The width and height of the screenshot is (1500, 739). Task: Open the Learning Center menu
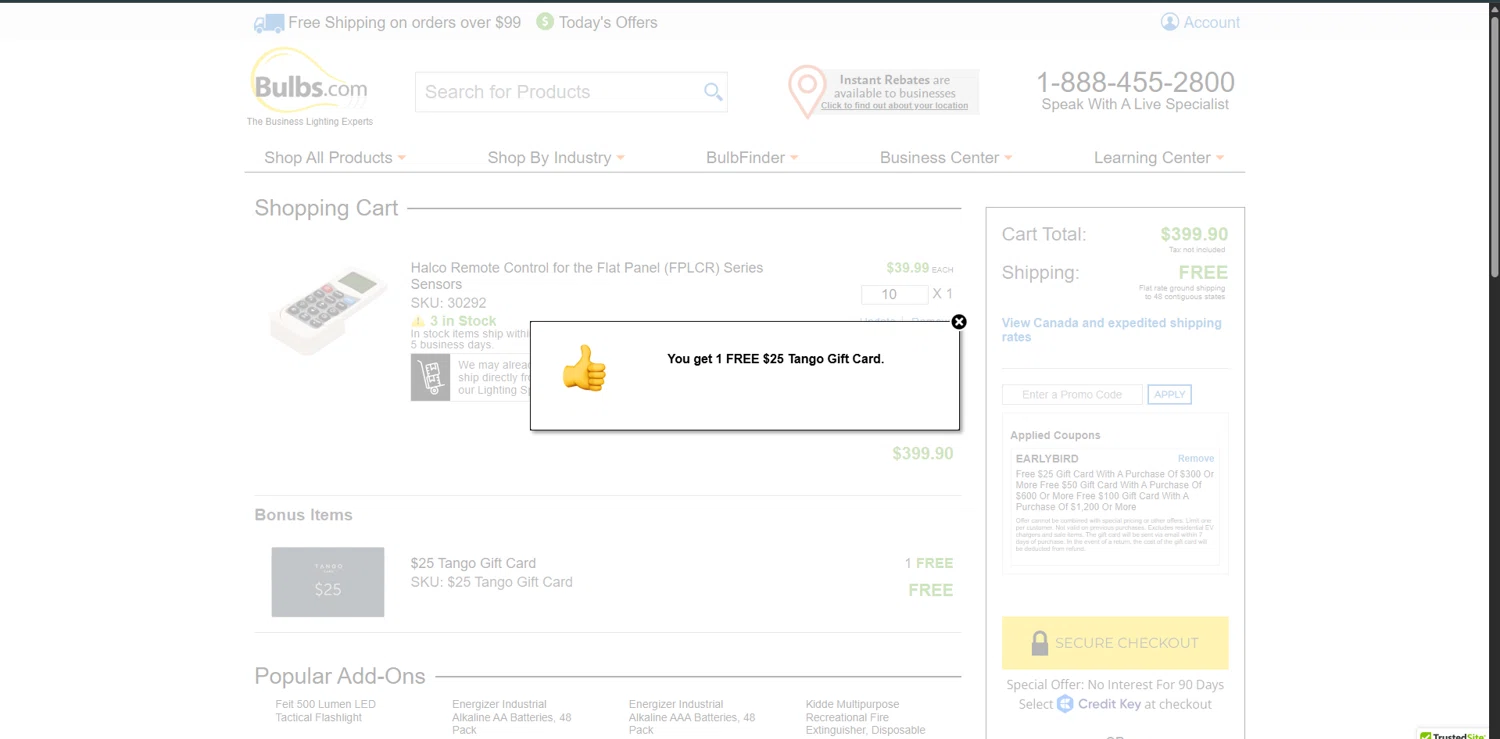[1159, 157]
